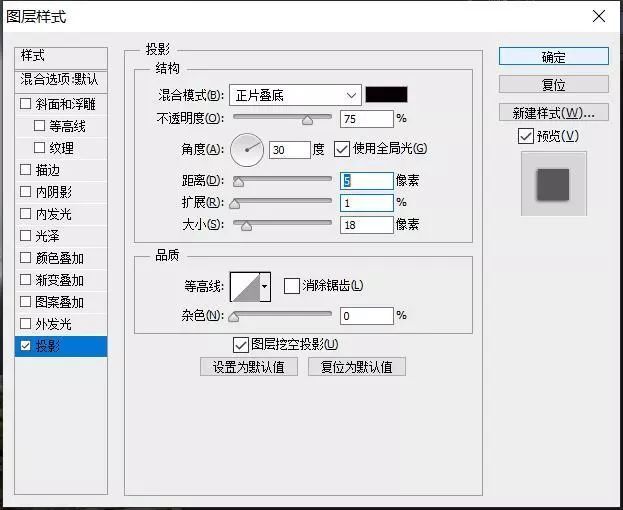Click the 复位 button
Screen dimensions: 623x510
tap(553, 85)
